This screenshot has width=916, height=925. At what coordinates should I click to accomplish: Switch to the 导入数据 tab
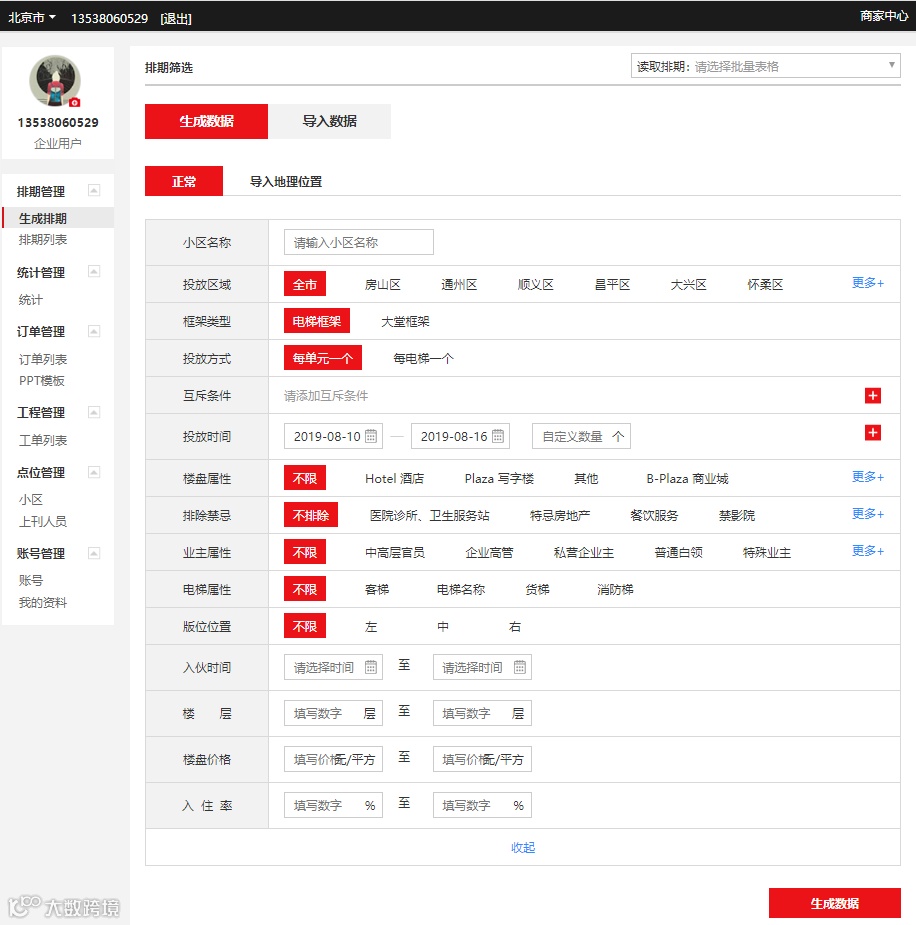coord(329,122)
